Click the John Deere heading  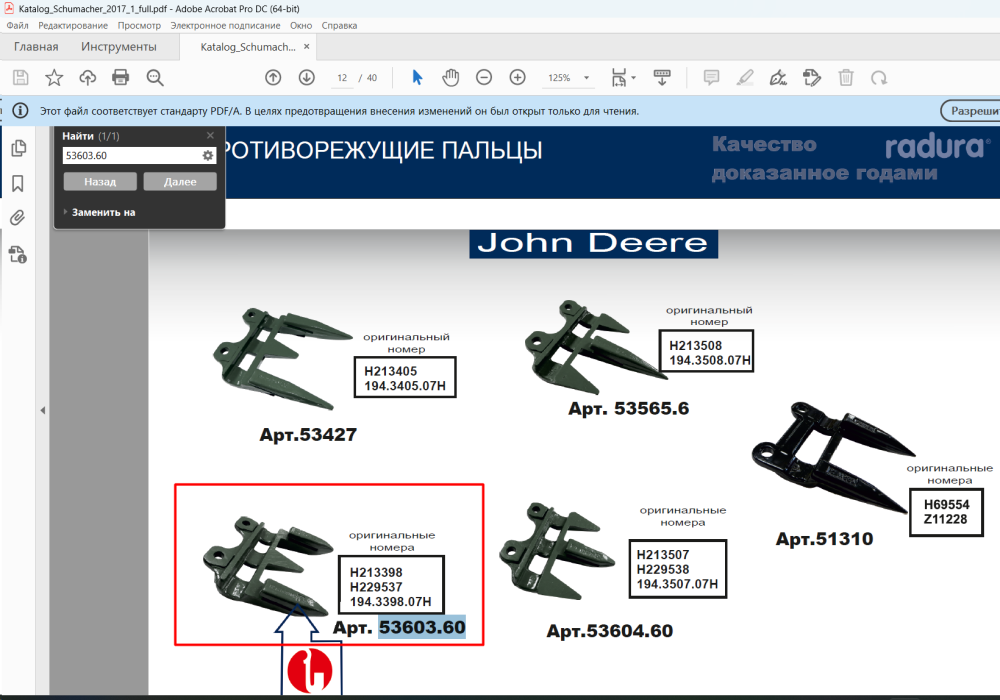[593, 244]
